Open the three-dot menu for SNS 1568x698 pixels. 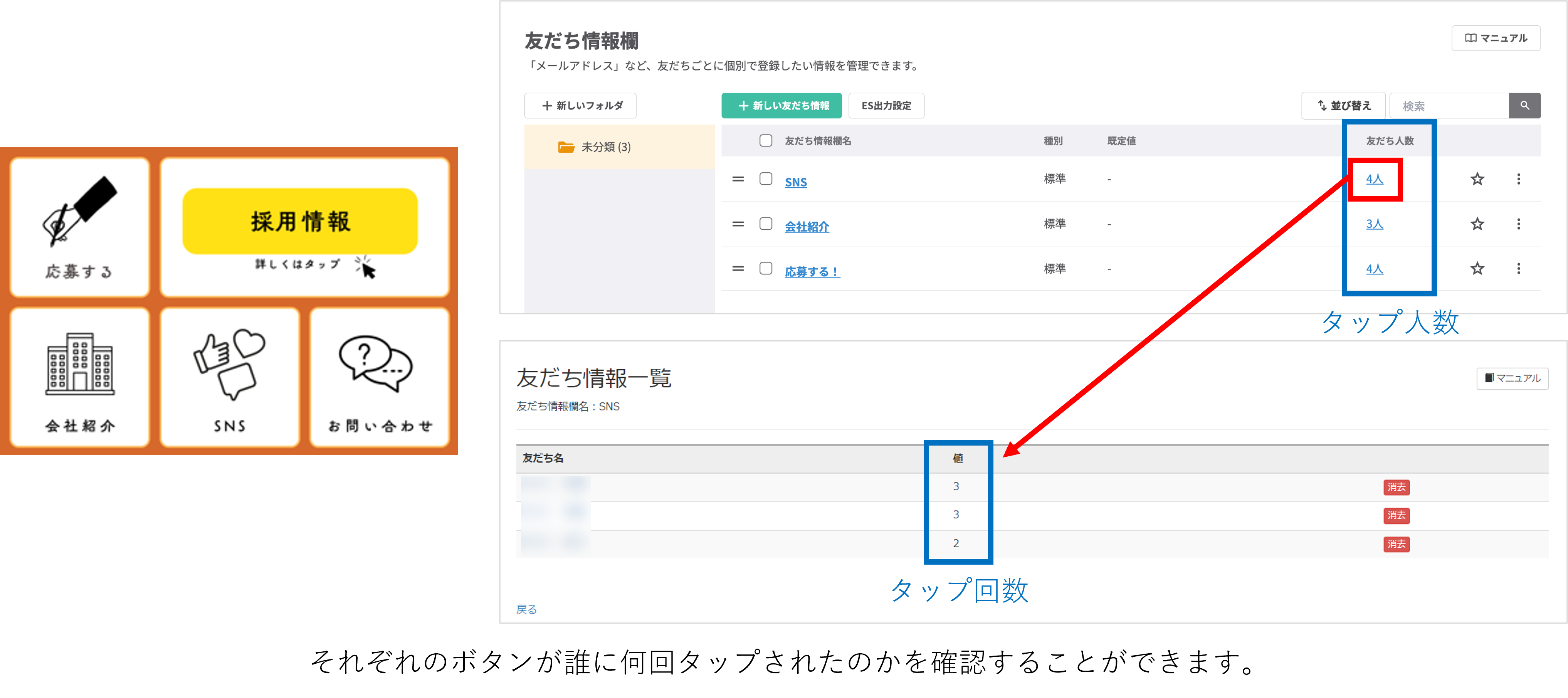click(1519, 179)
